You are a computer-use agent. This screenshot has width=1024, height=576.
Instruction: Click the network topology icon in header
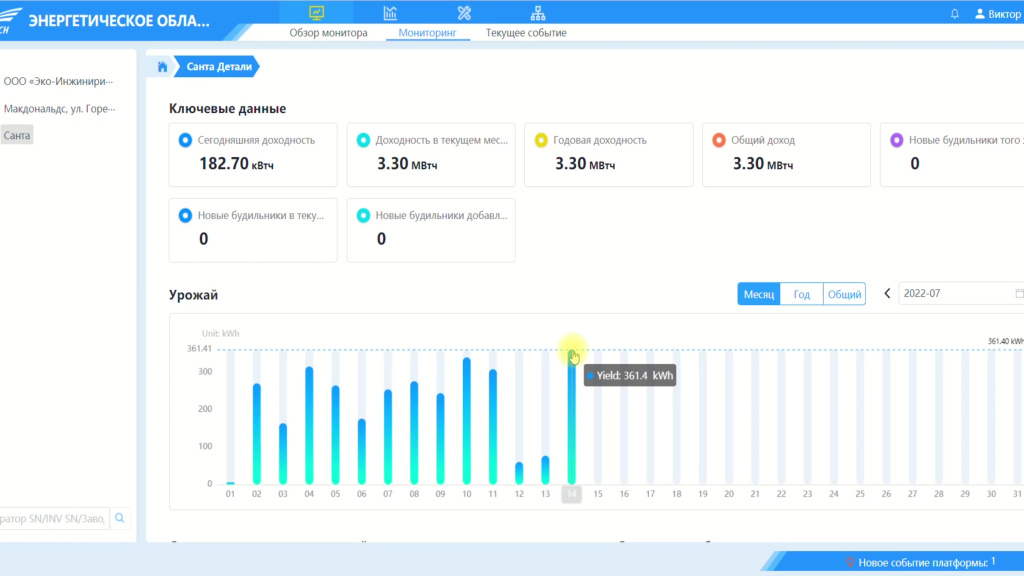pyautogui.click(x=538, y=13)
